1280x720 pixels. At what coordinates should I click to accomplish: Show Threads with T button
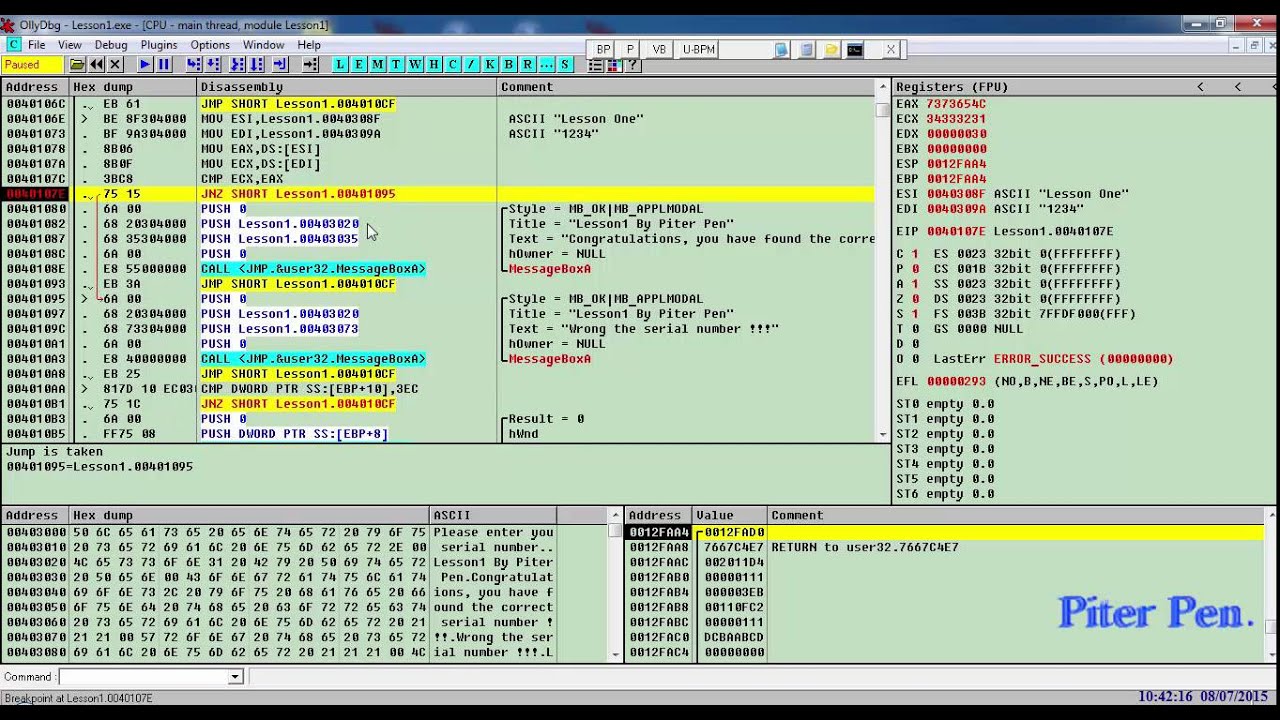point(396,64)
